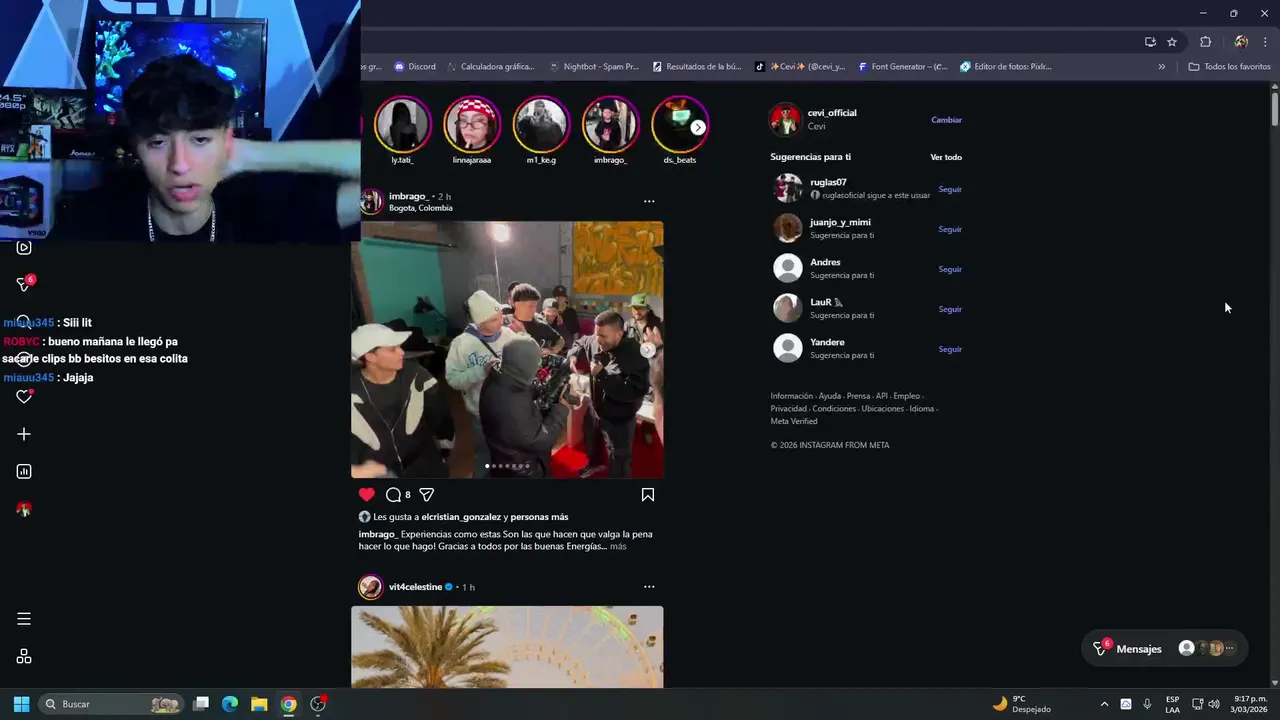The height and width of the screenshot is (720, 1280).
Task: Open ruglas07 suggested profile
Action: pos(828,182)
